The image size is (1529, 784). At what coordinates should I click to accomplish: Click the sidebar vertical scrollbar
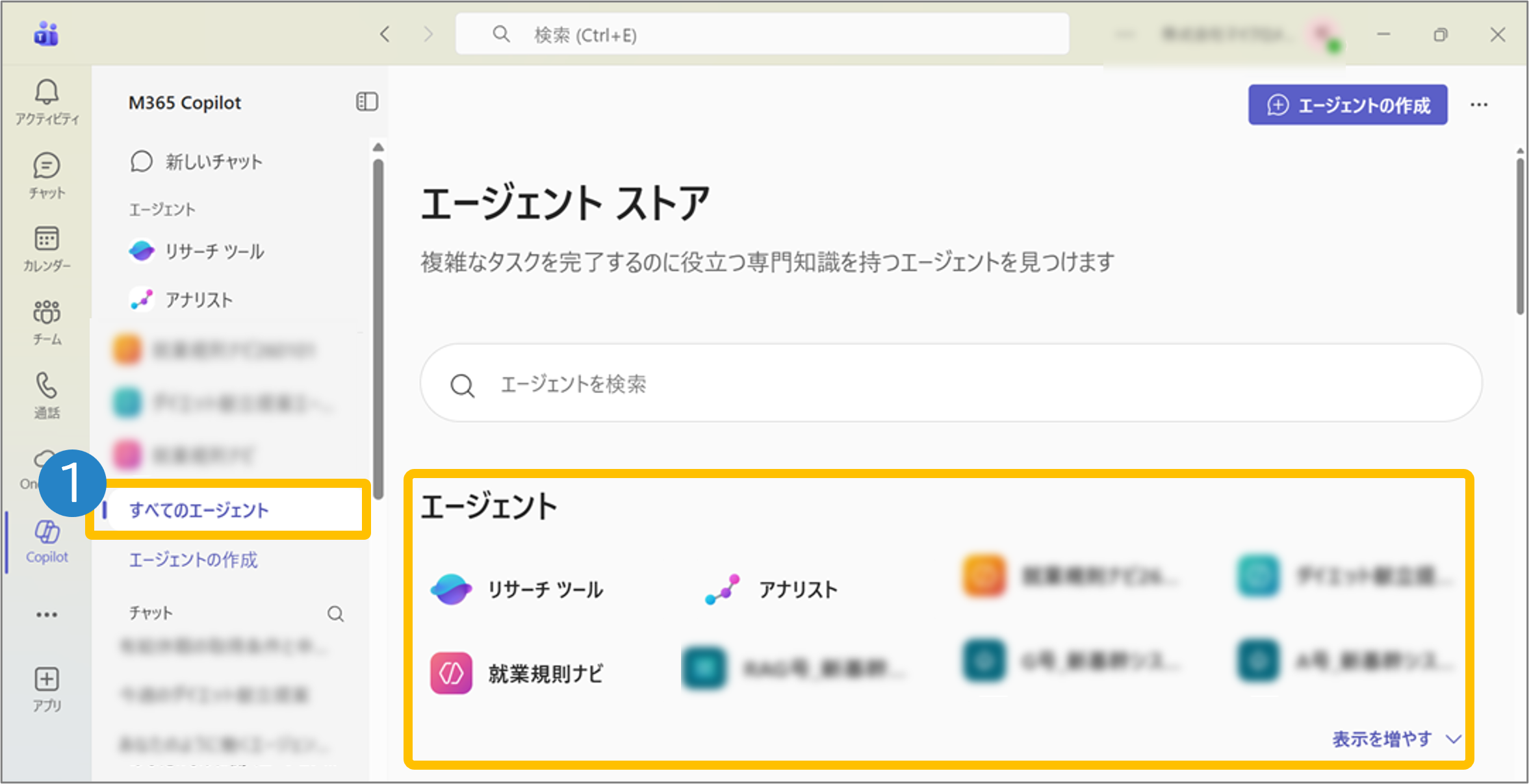(x=378, y=325)
